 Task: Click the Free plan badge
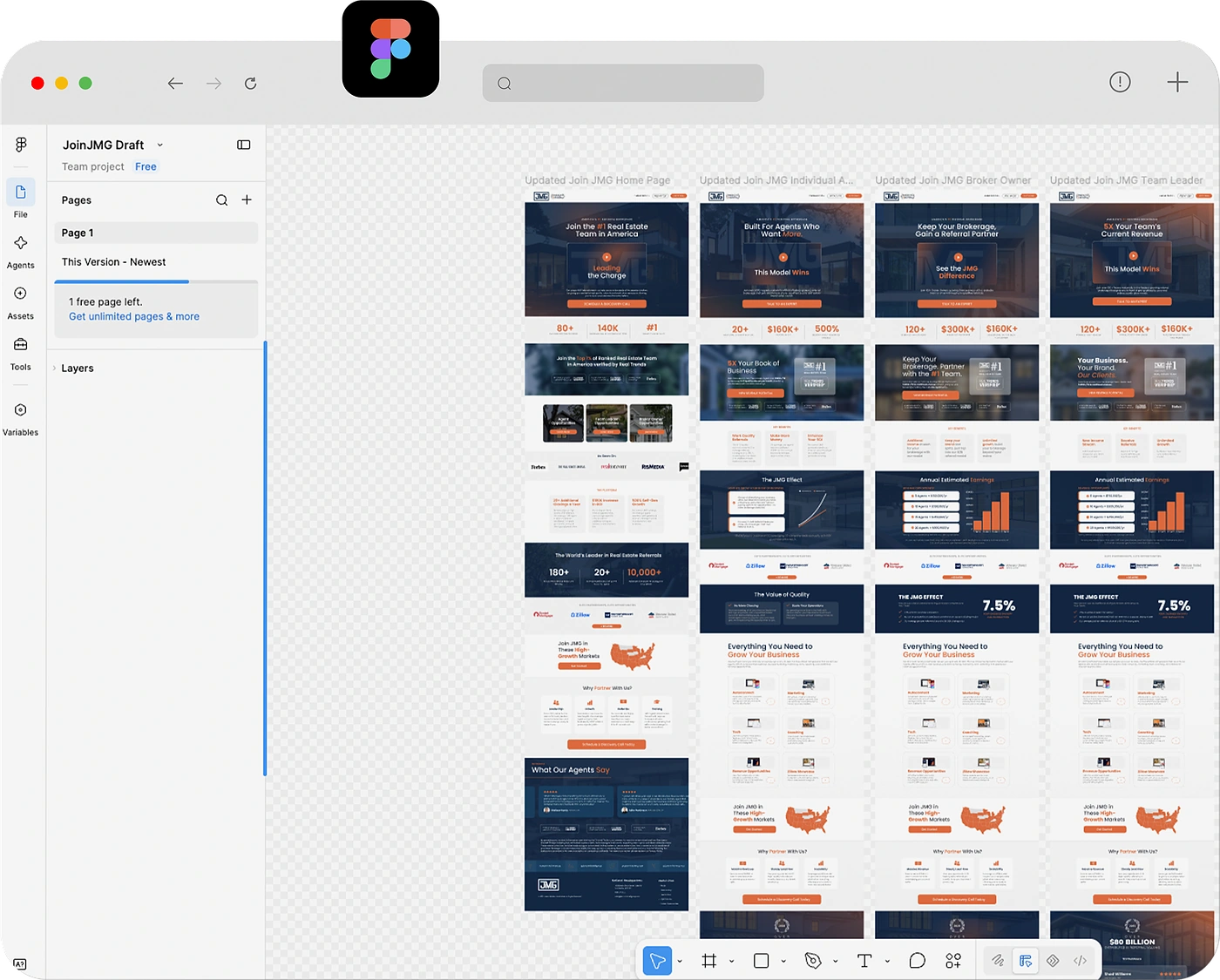146,167
